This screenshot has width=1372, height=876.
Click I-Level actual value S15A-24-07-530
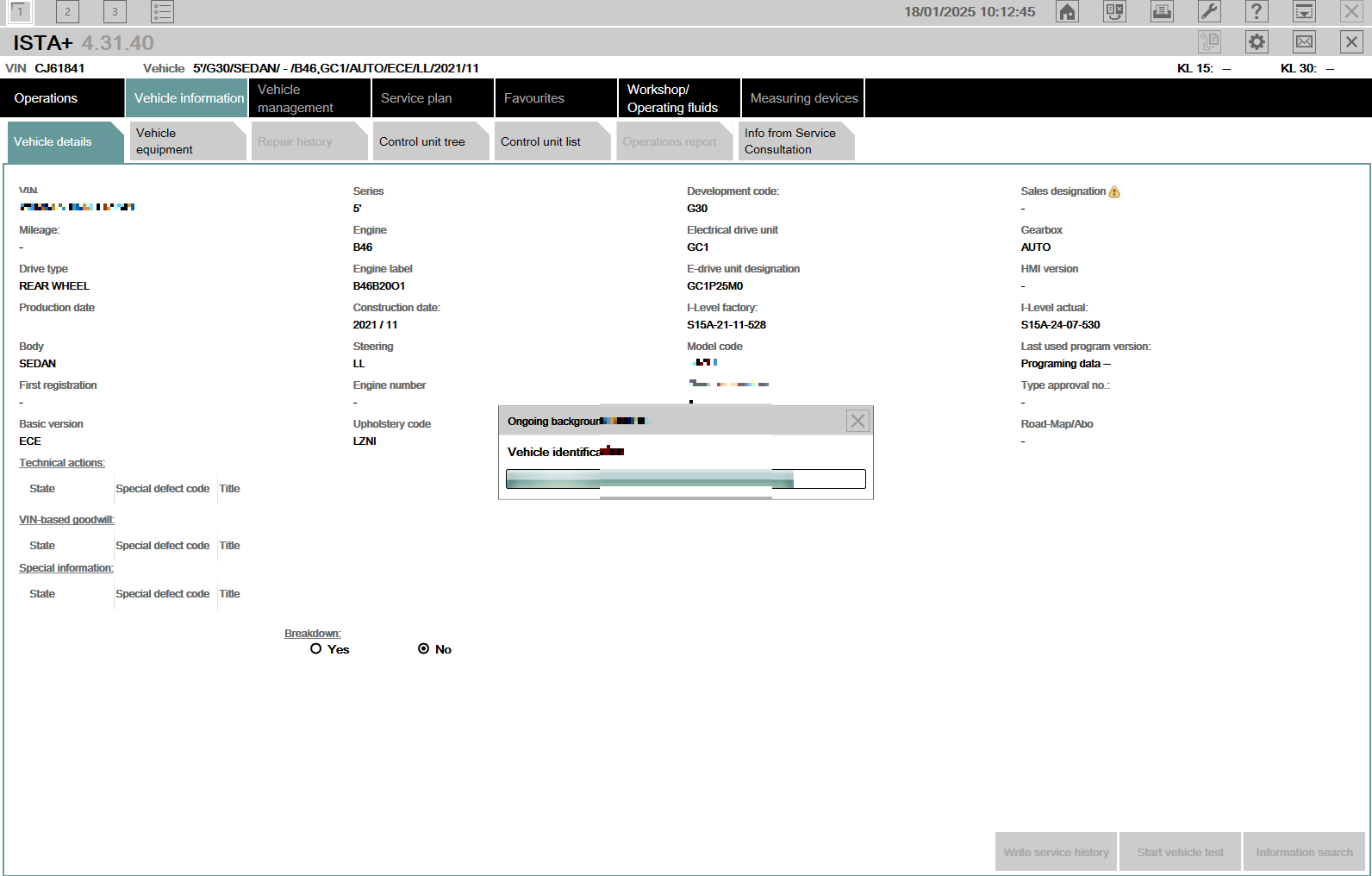click(x=1060, y=325)
